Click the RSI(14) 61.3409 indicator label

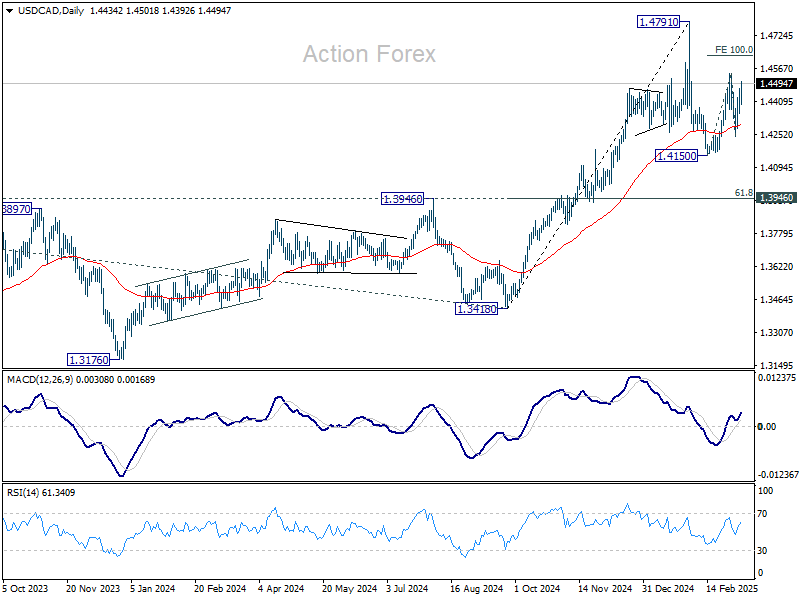tap(41, 493)
